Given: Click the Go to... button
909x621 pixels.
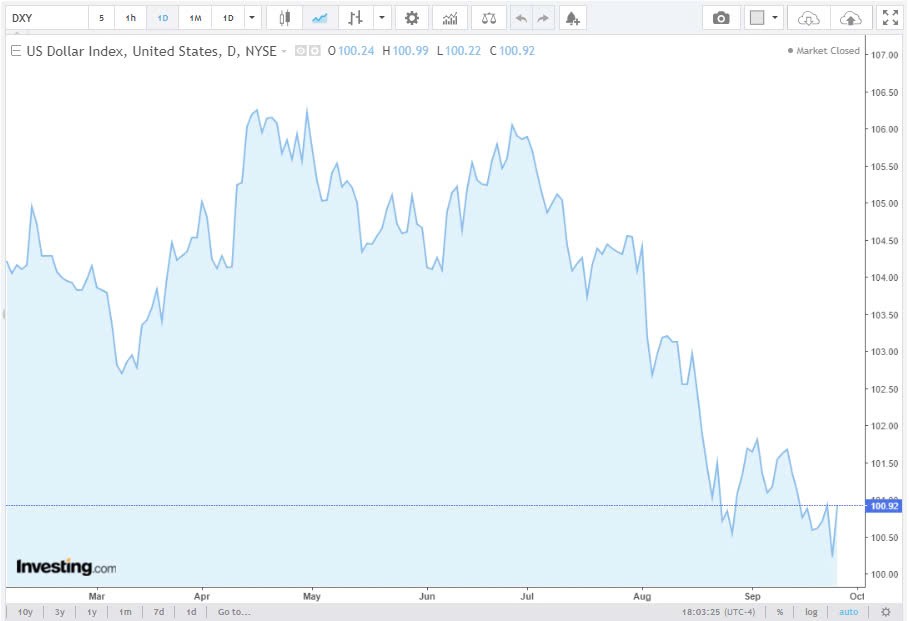Looking at the screenshot, I should (x=233, y=612).
